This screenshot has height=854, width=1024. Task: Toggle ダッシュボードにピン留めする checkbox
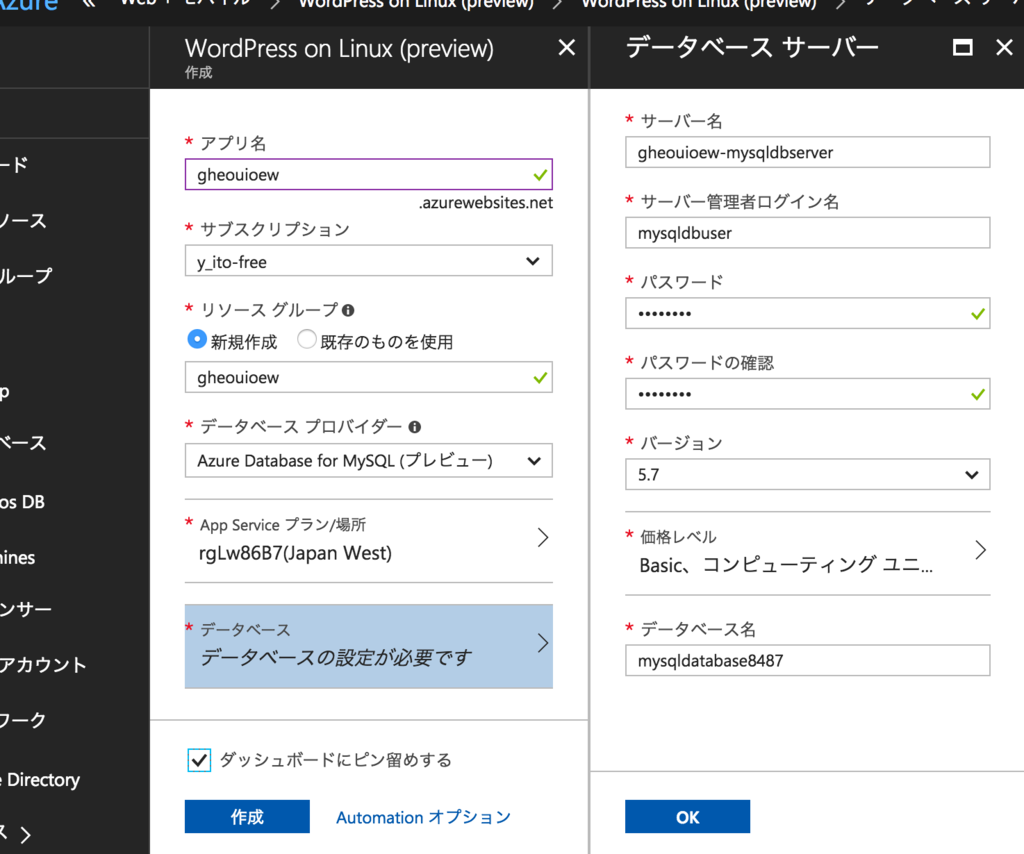tap(199, 760)
